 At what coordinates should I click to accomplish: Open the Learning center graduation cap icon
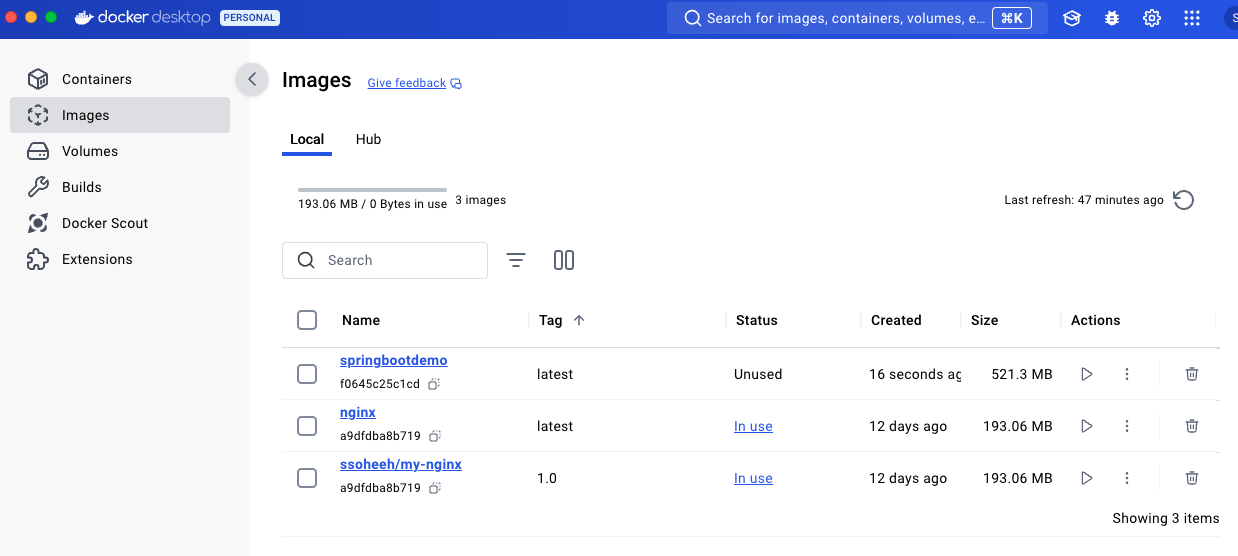[1072, 18]
